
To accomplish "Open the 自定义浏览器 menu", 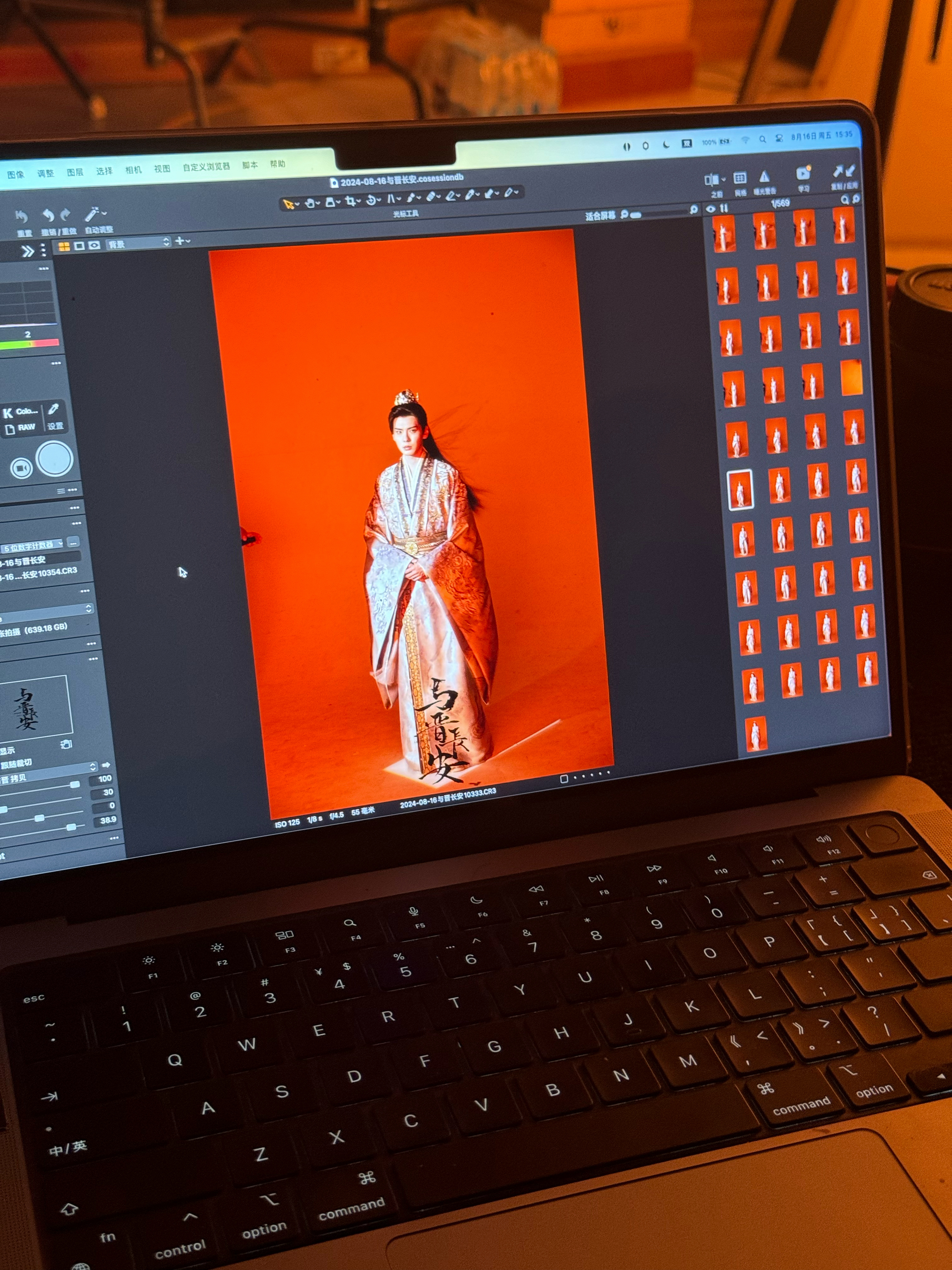I will click(x=206, y=167).
